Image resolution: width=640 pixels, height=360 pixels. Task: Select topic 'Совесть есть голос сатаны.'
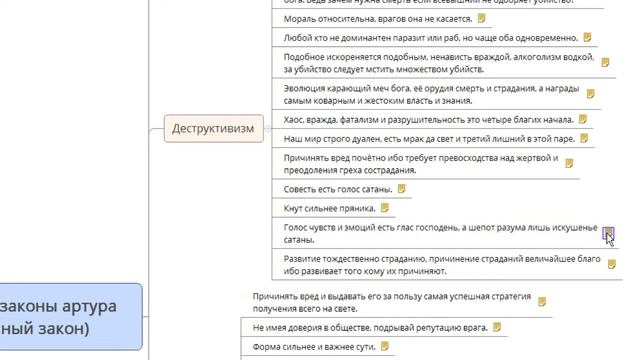tap(338, 189)
